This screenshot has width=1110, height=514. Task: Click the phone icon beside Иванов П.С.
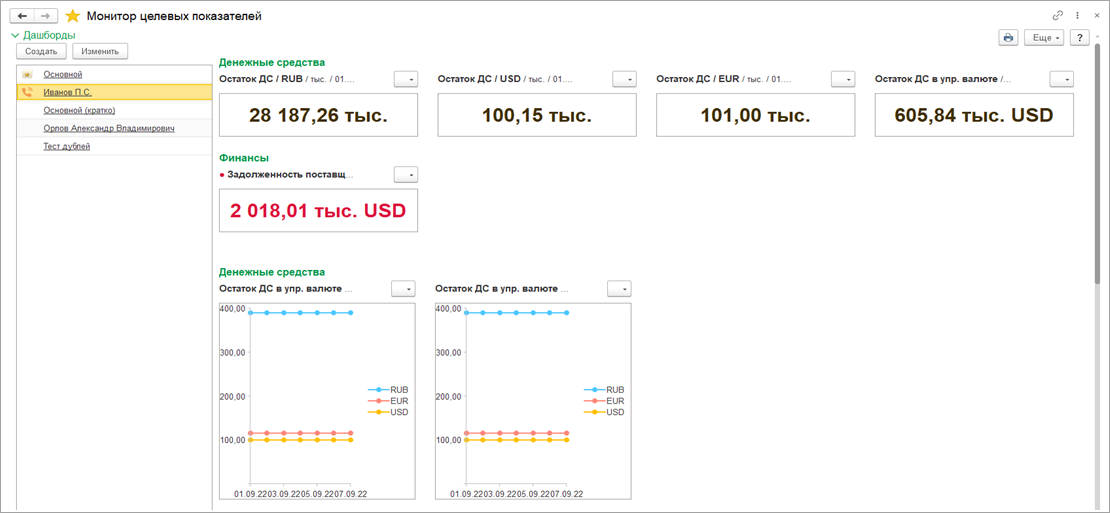(x=27, y=92)
